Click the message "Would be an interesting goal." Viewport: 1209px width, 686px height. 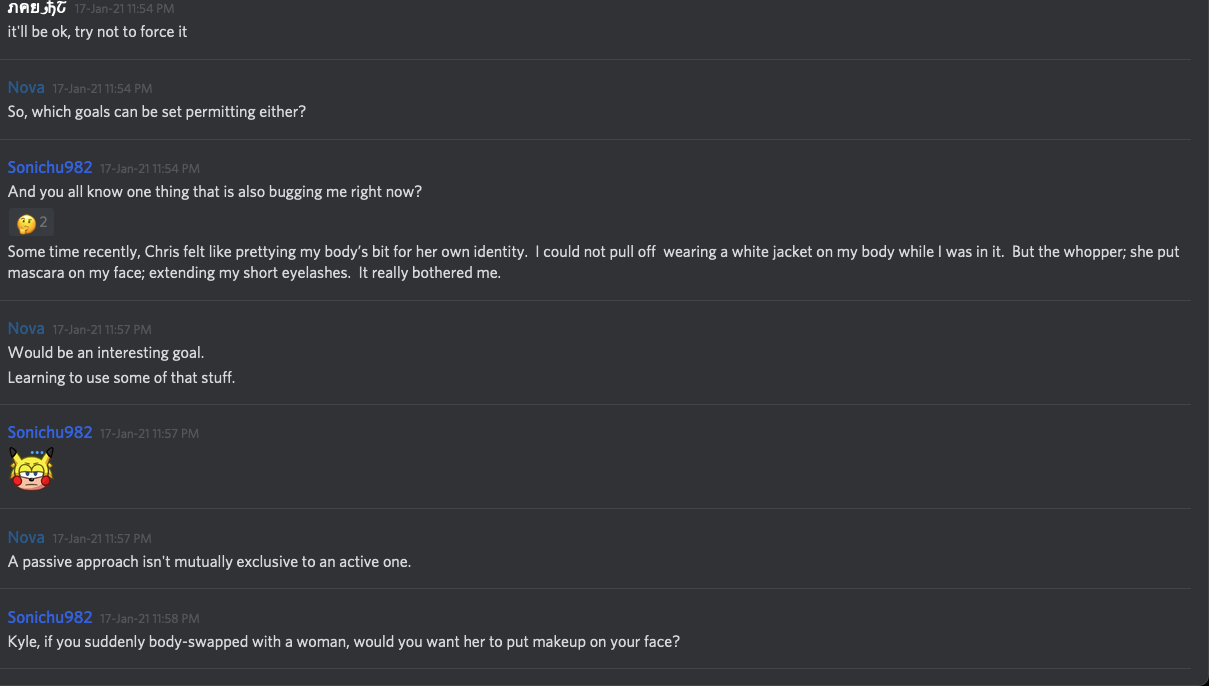pyautogui.click(x=106, y=353)
